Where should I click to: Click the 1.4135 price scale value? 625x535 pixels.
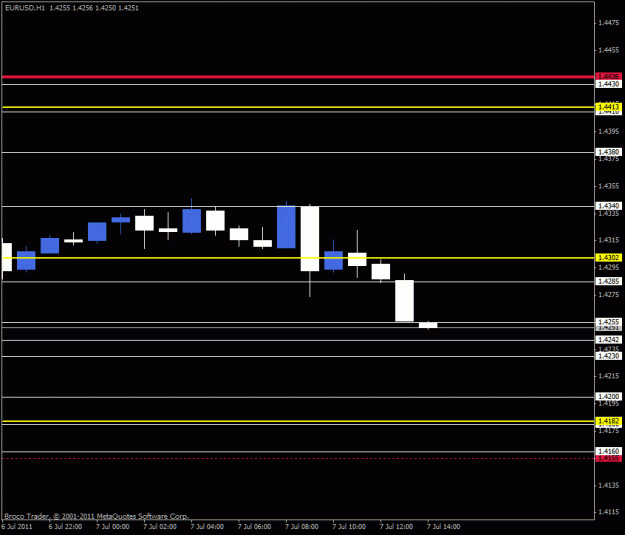coord(609,486)
